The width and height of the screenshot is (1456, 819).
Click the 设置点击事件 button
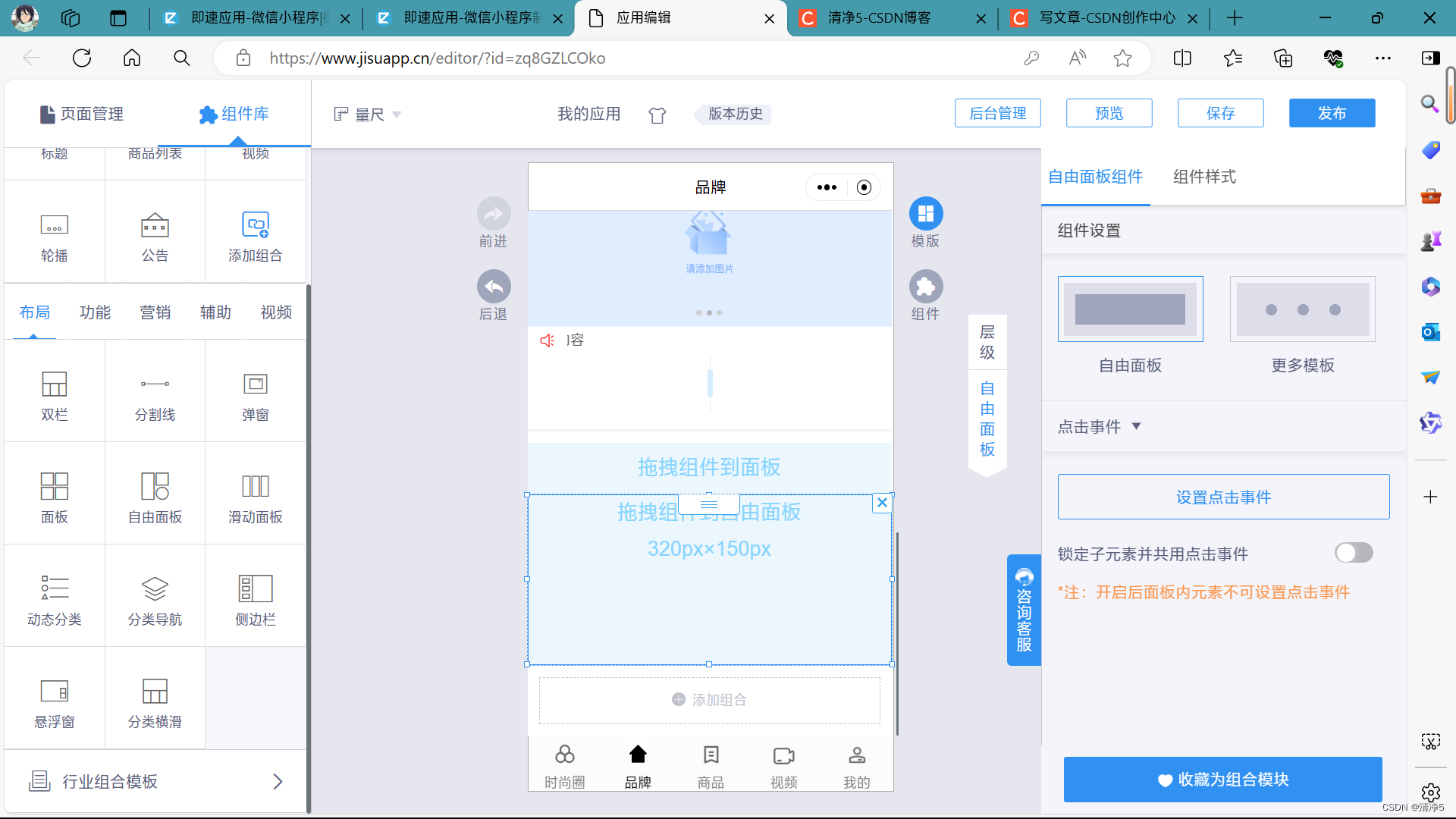[x=1223, y=497]
